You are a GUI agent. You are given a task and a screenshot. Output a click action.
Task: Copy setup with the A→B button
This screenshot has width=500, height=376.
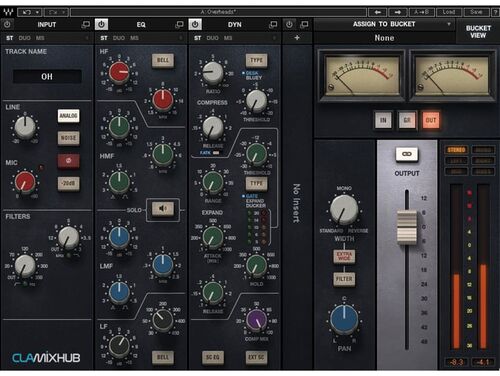click(x=421, y=12)
